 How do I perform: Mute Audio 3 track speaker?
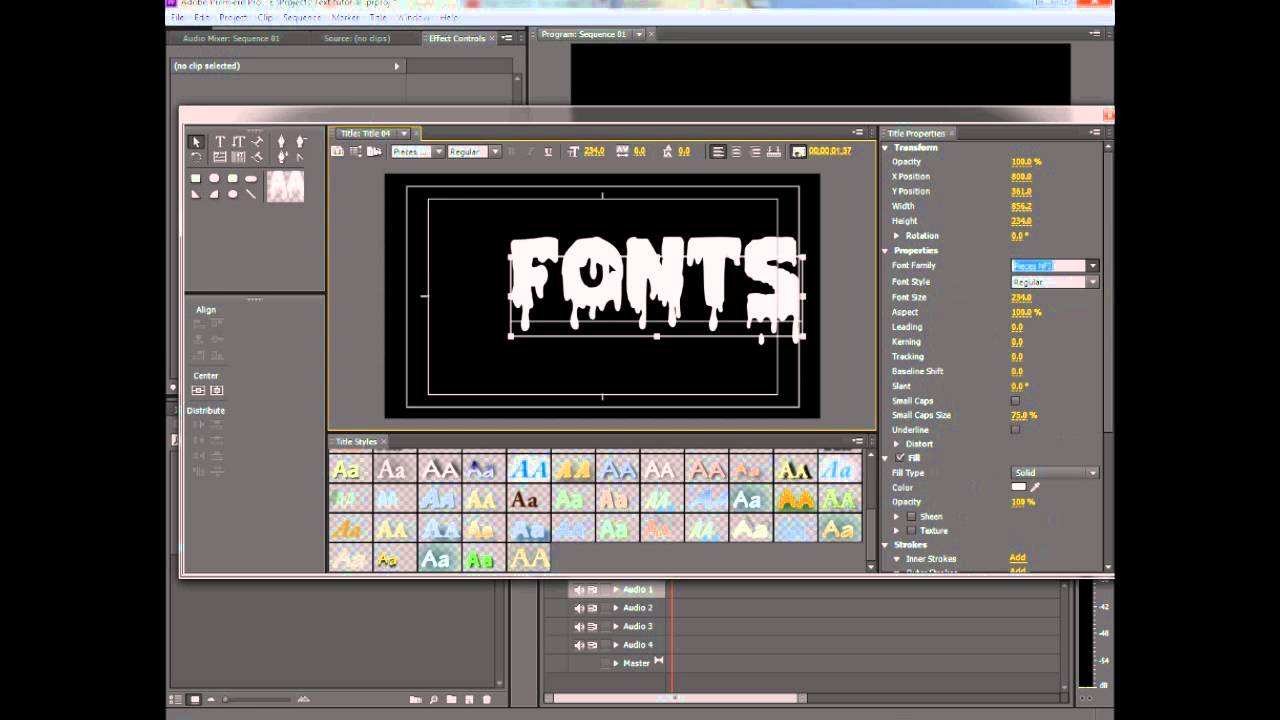578,627
